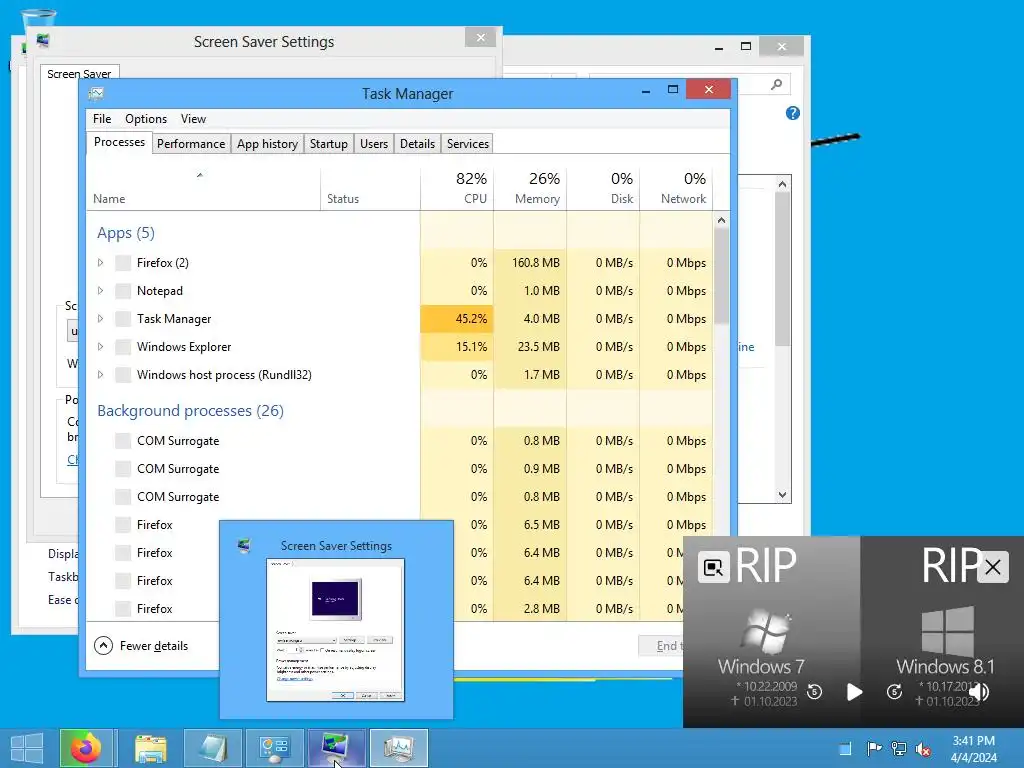
Task: Select Screen Saver tab in settings window
Action: point(79,74)
